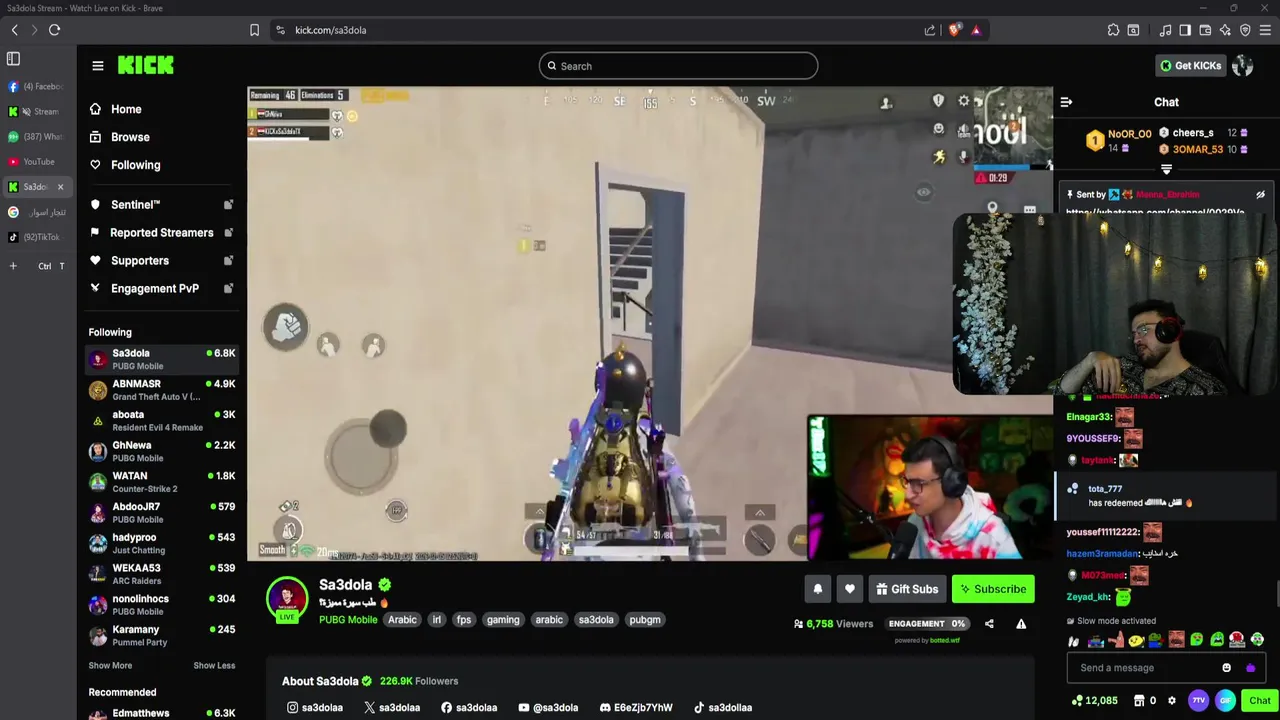Viewport: 1280px width, 720px height.
Task: Open Brave VPN shield icon
Action: [1245, 30]
